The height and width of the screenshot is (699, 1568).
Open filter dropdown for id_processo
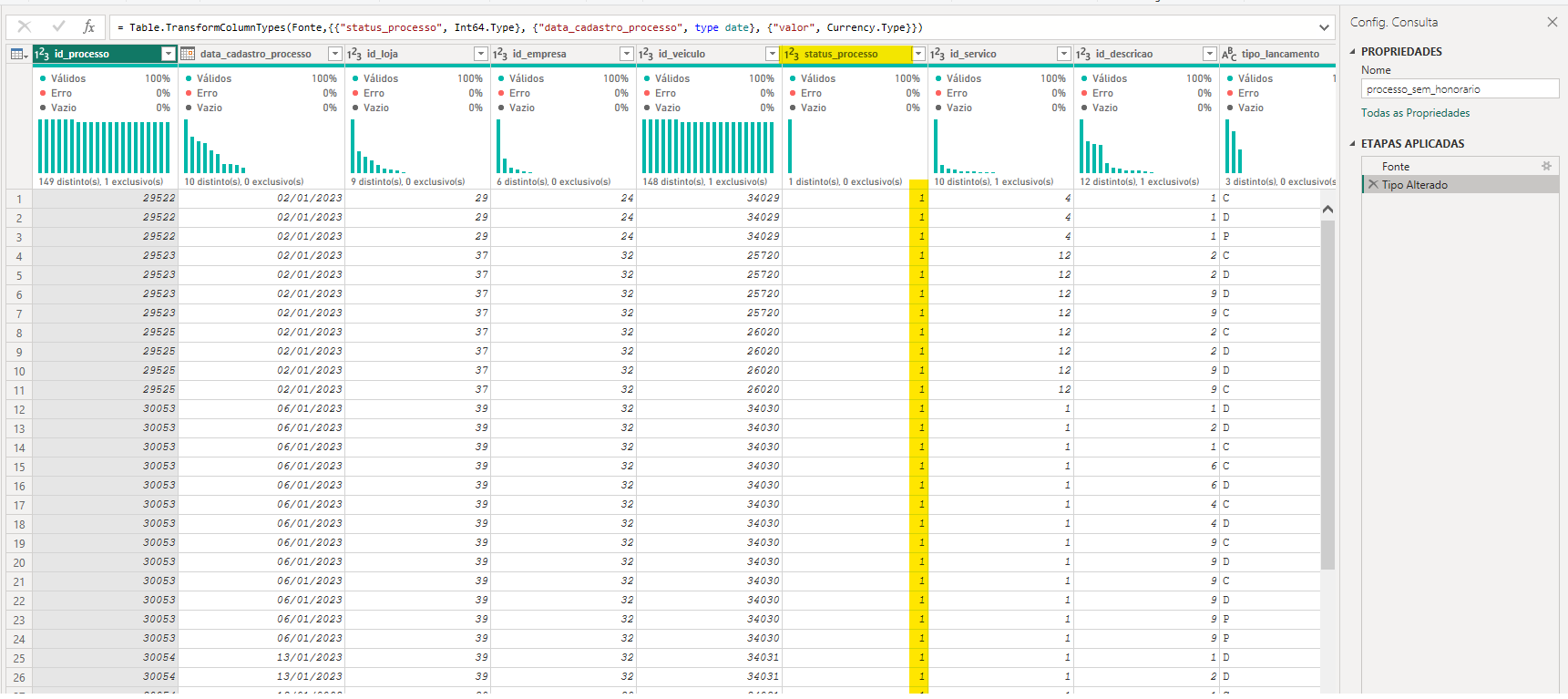coord(168,54)
